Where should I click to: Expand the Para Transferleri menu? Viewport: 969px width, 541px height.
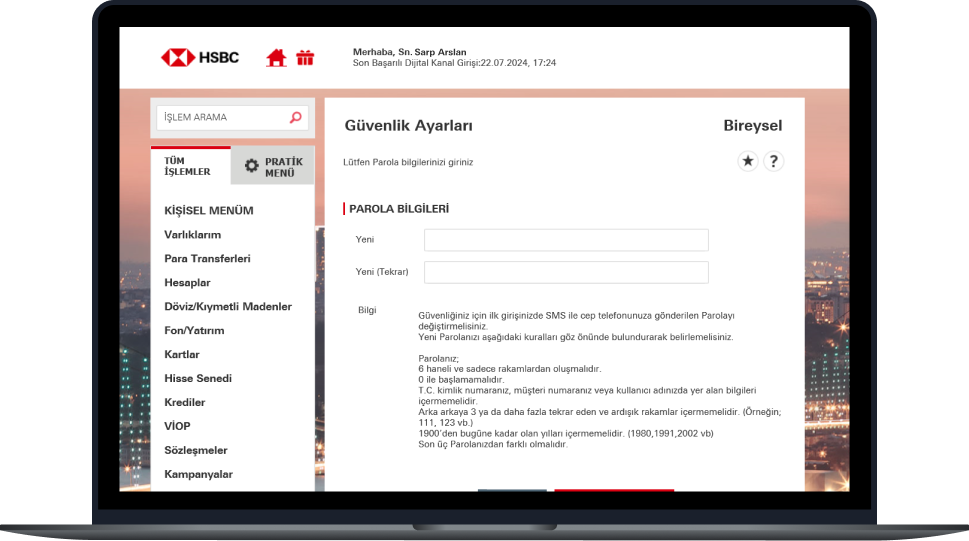[207, 259]
